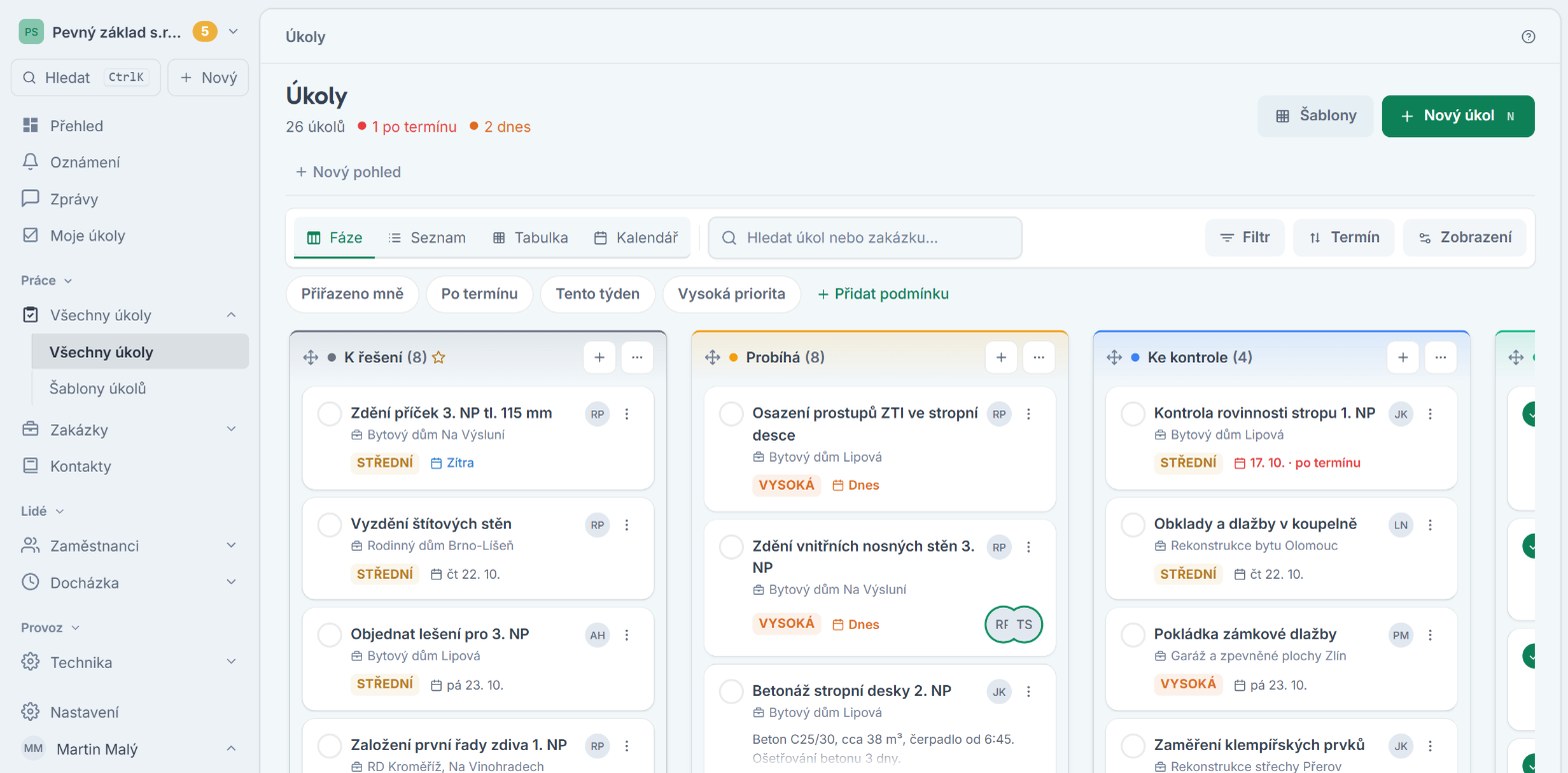Image resolution: width=1568 pixels, height=773 pixels.
Task: Add a task to the Ke kontrole column
Action: point(1403,357)
